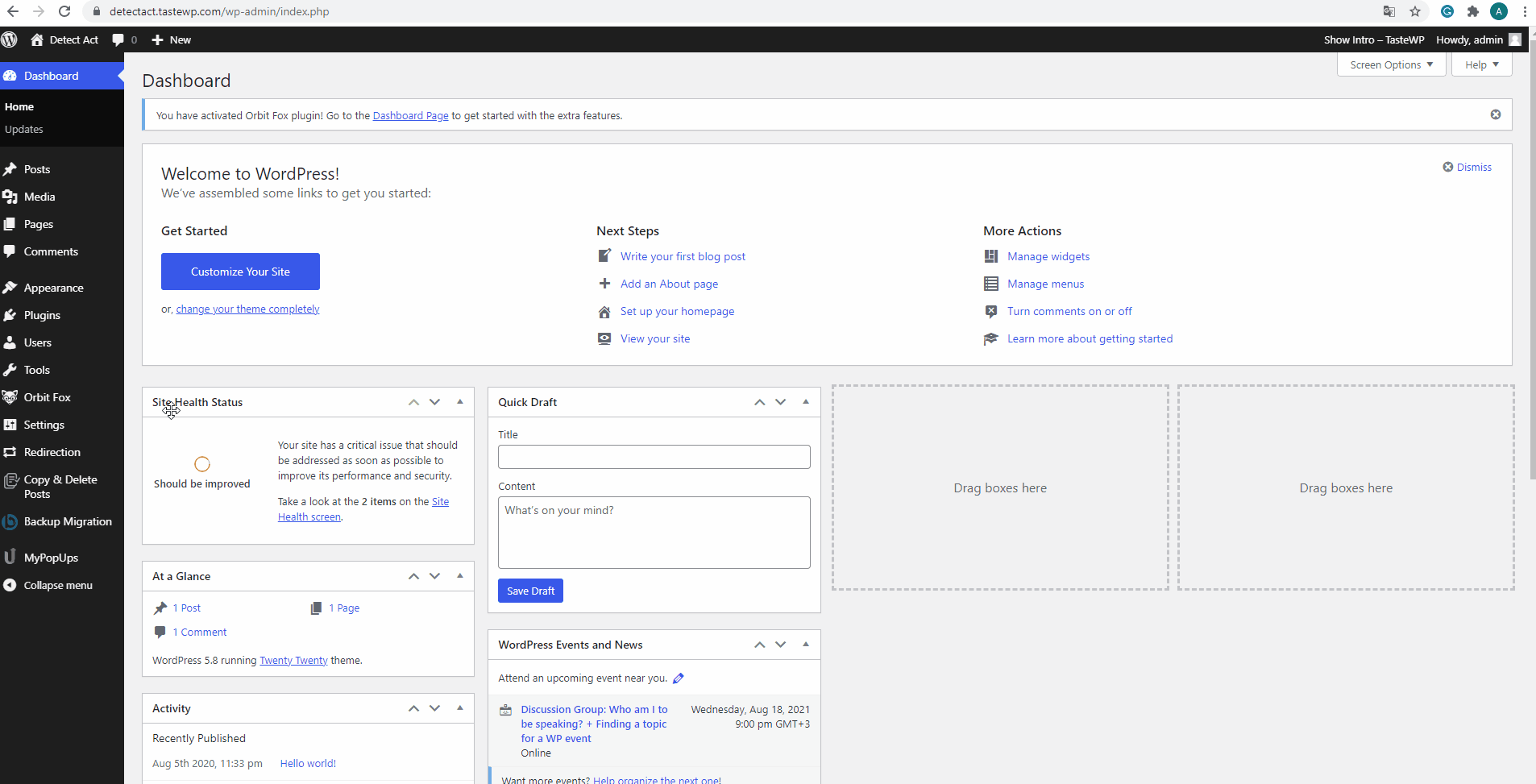Collapse the Site Health Status panel

(x=460, y=402)
